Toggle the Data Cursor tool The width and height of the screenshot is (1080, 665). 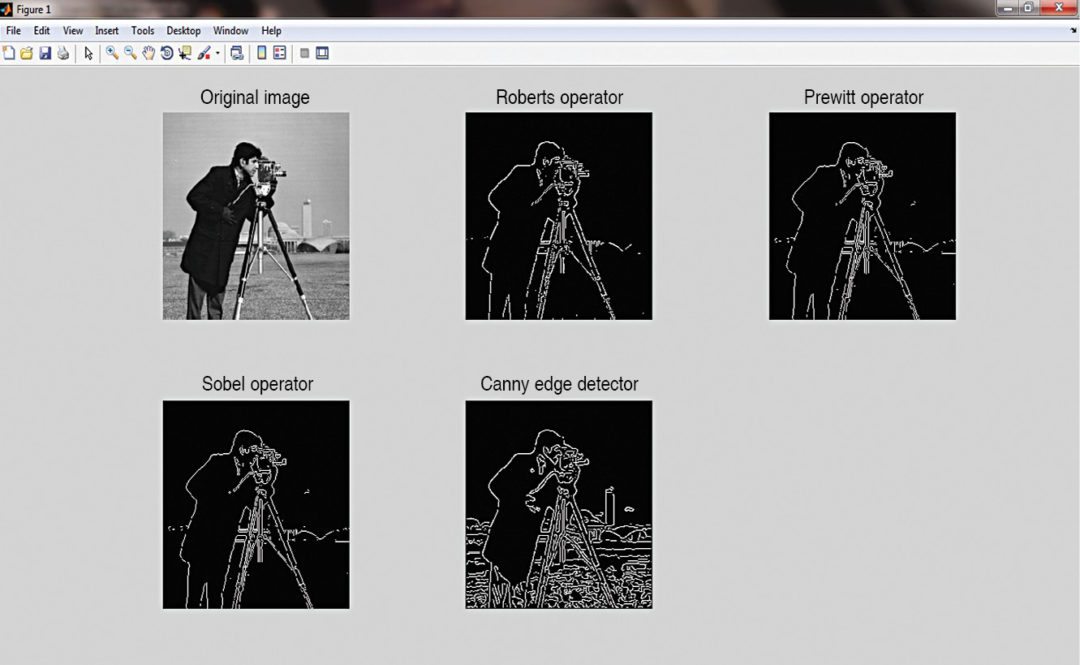click(184, 53)
